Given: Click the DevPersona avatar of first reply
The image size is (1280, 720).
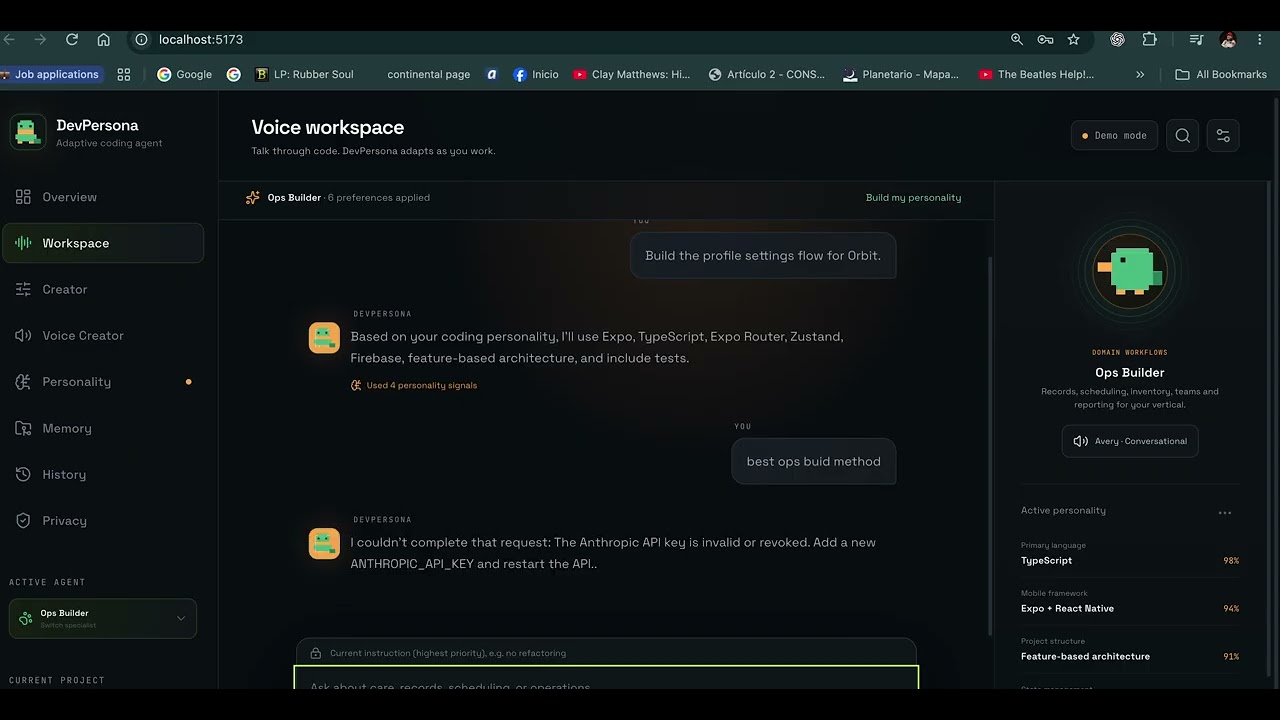Looking at the screenshot, I should tap(324, 338).
